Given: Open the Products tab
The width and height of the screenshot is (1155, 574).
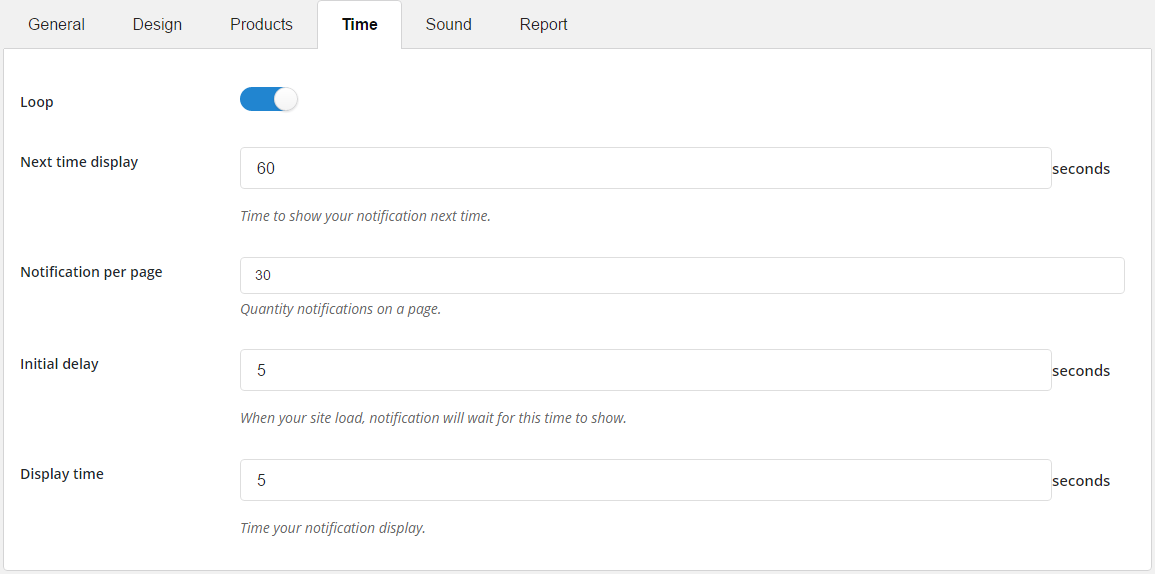Looking at the screenshot, I should click(261, 24).
